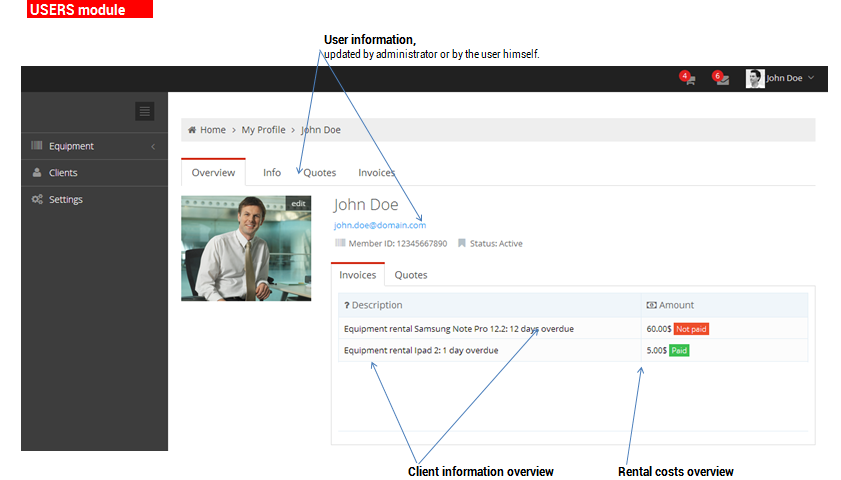Open the Equipment sidebar menu item
Image resolution: width=841 pixels, height=480 pixels.
tap(94, 146)
